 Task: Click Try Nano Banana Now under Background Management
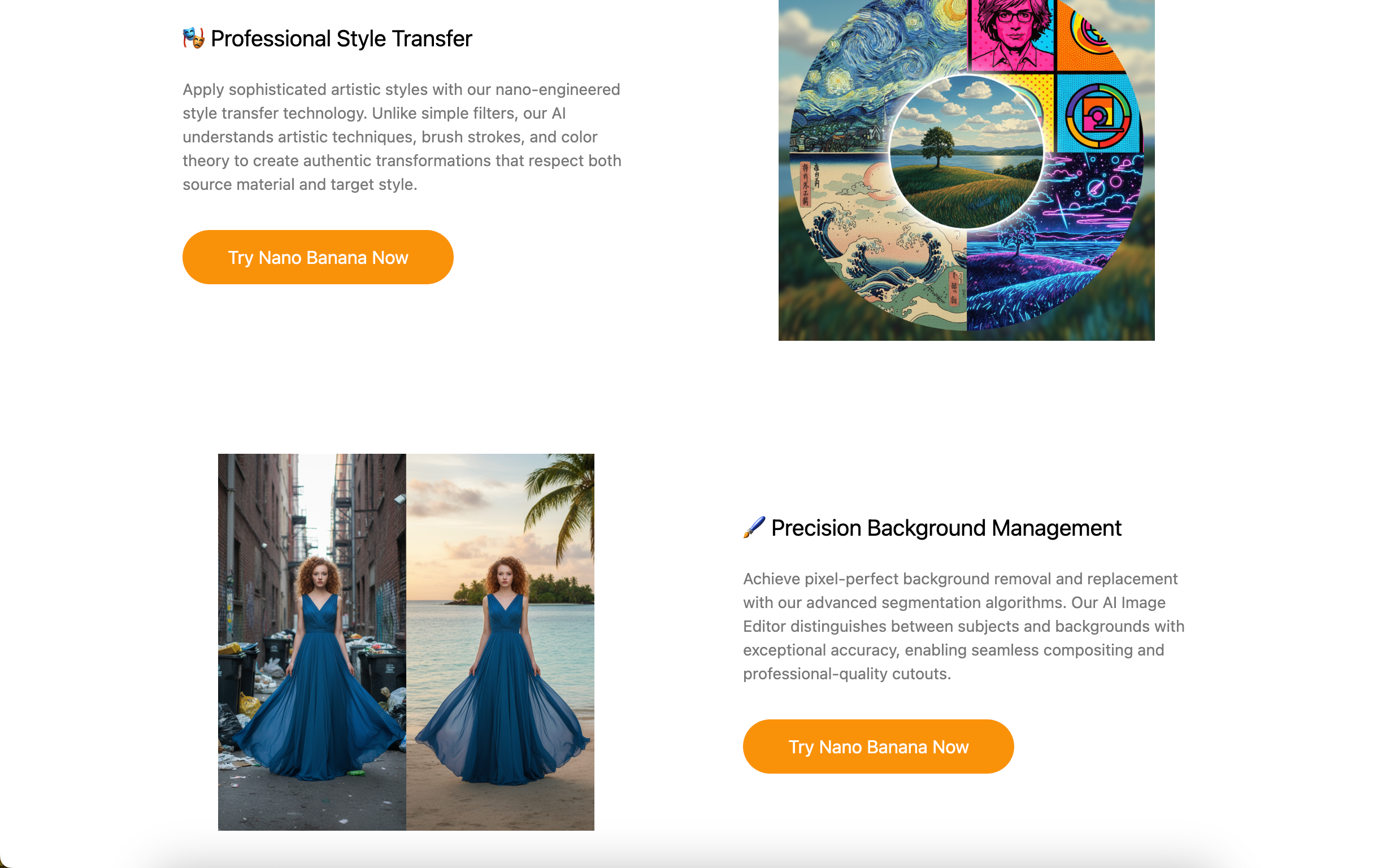[878, 747]
